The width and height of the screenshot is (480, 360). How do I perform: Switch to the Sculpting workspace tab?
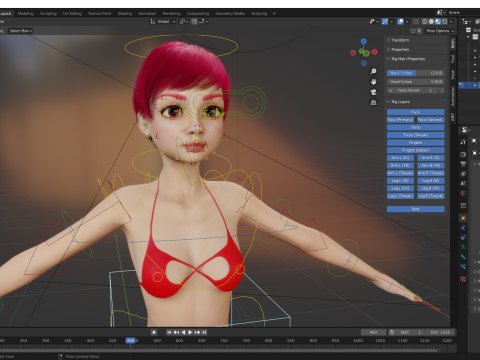48,14
